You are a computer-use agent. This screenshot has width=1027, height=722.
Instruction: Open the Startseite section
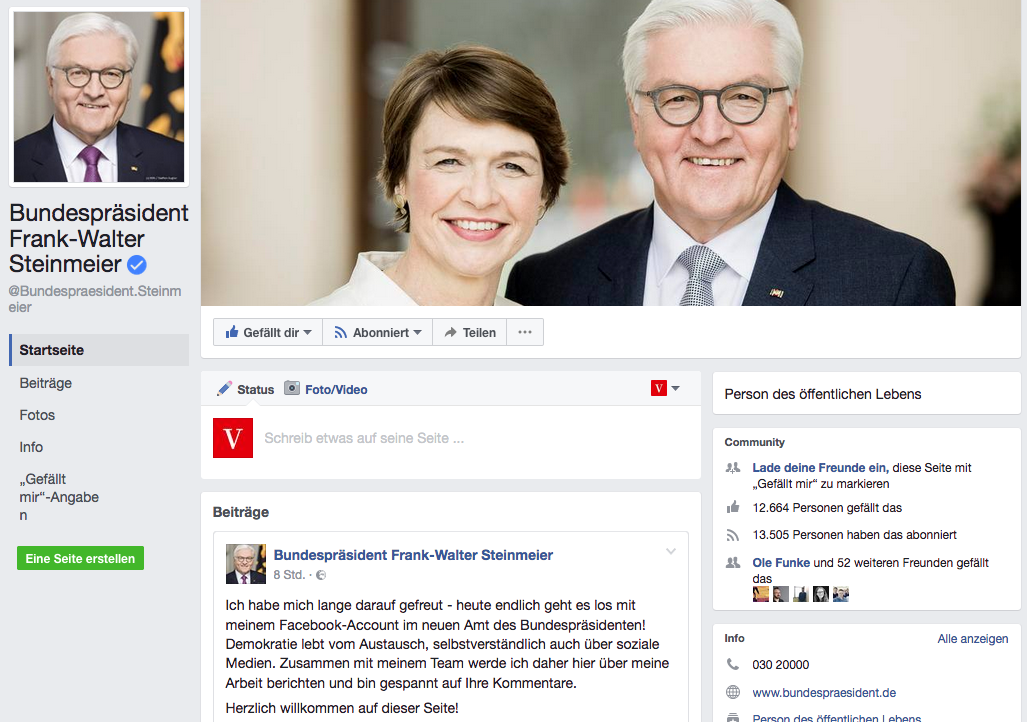point(99,350)
